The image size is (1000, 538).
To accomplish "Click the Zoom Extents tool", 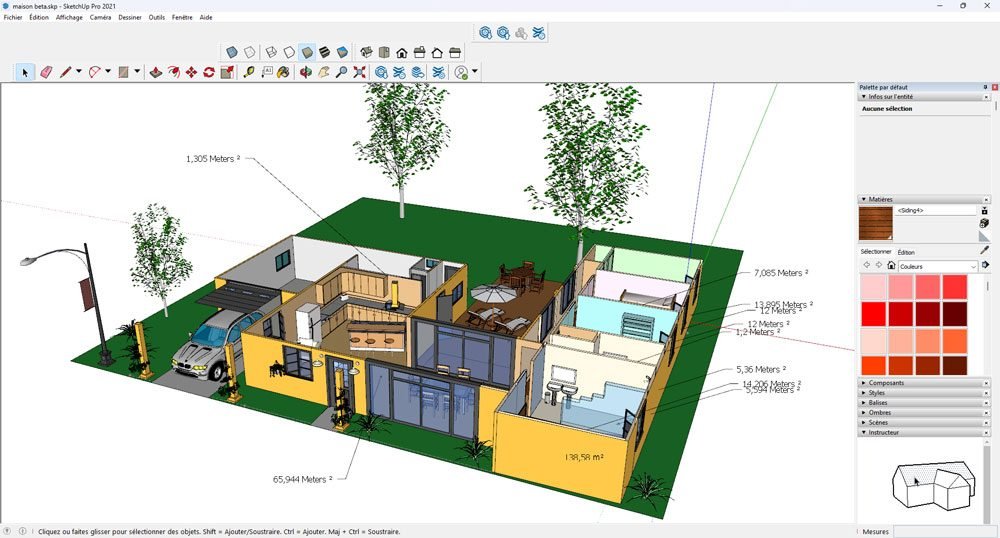I will (360, 73).
